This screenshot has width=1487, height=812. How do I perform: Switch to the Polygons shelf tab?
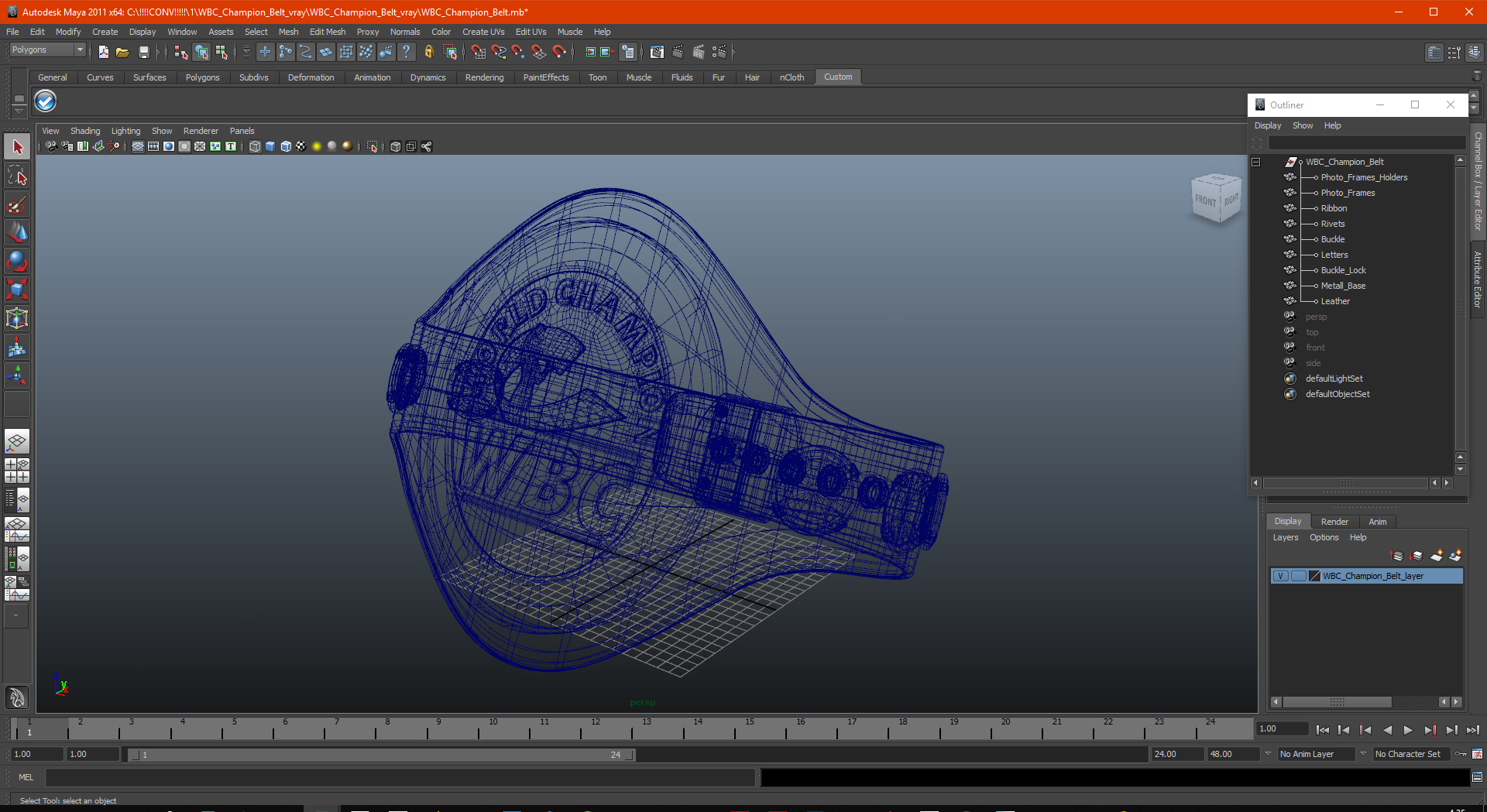point(202,77)
